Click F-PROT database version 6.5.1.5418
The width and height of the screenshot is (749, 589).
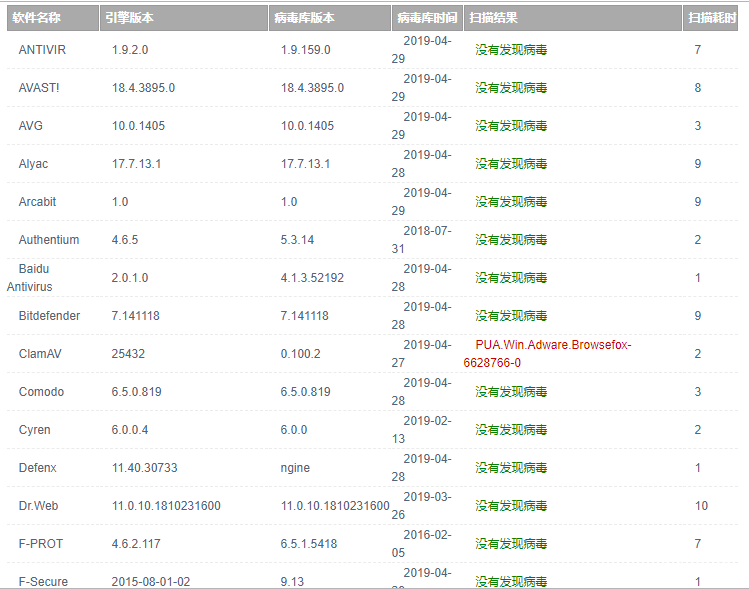[309, 544]
